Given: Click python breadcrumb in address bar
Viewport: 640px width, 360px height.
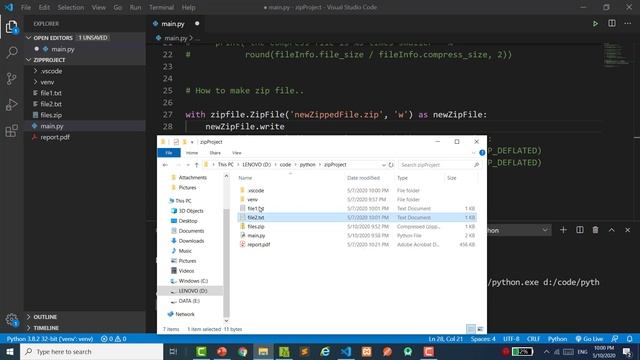Looking at the screenshot, I should (307, 165).
